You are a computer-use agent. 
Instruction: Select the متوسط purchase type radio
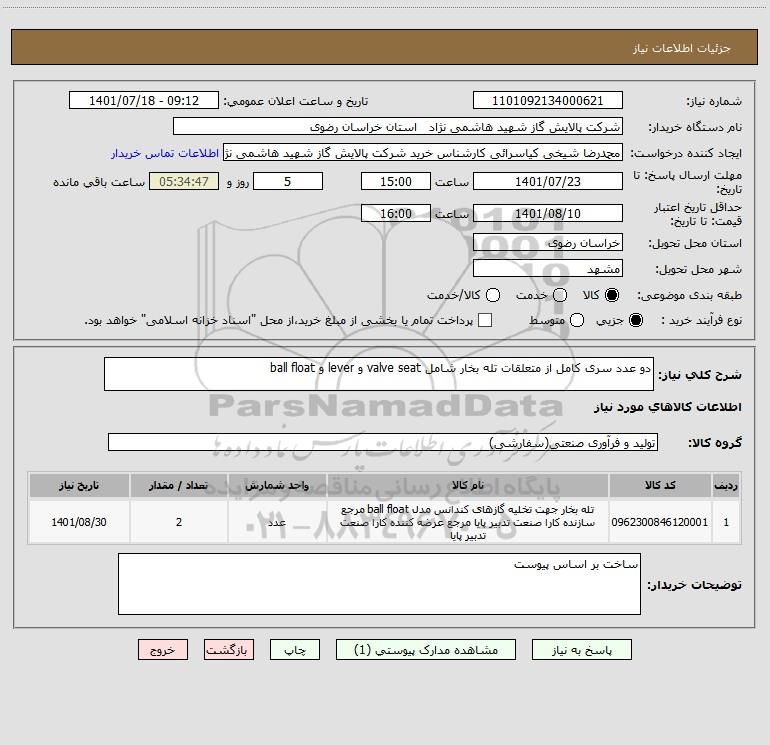point(577,321)
